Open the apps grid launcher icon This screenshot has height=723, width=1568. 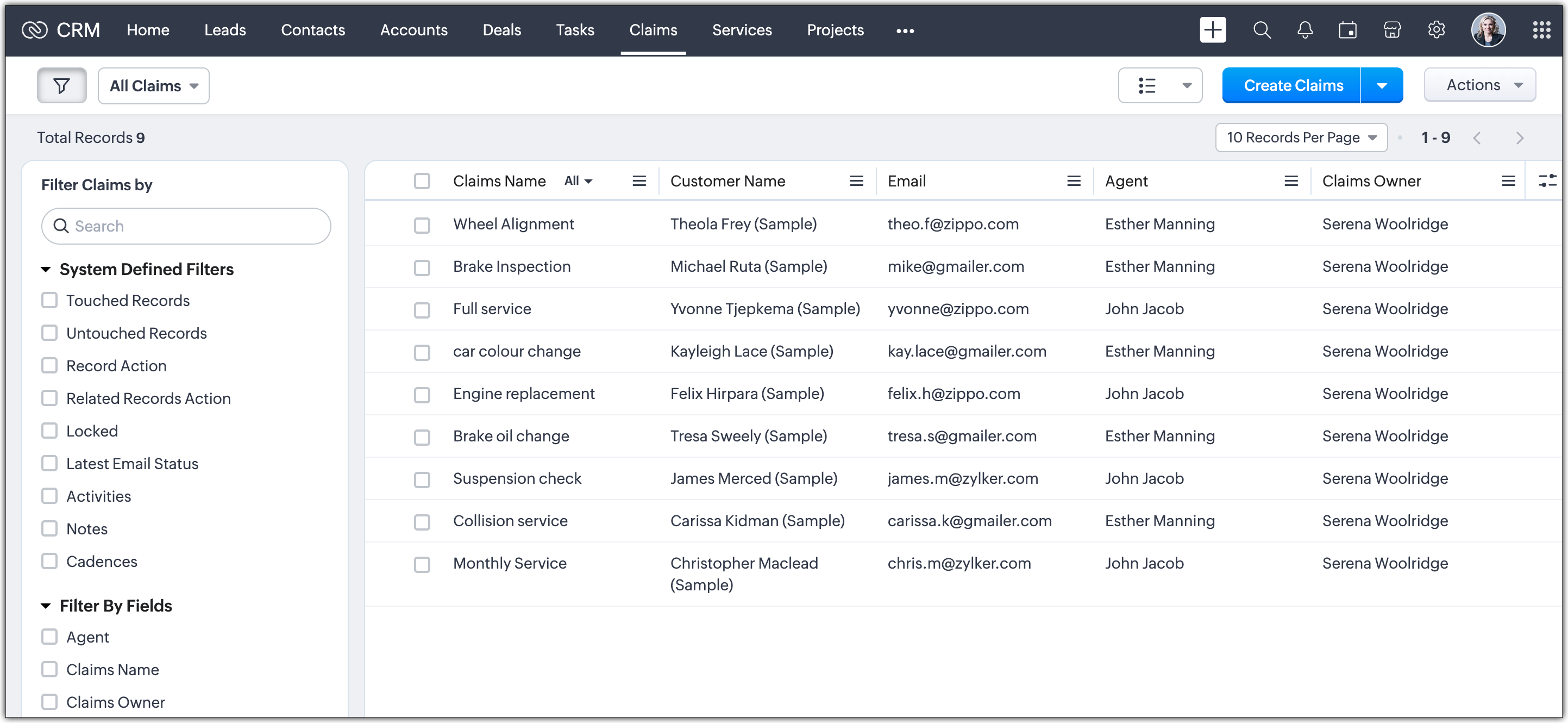(1541, 30)
